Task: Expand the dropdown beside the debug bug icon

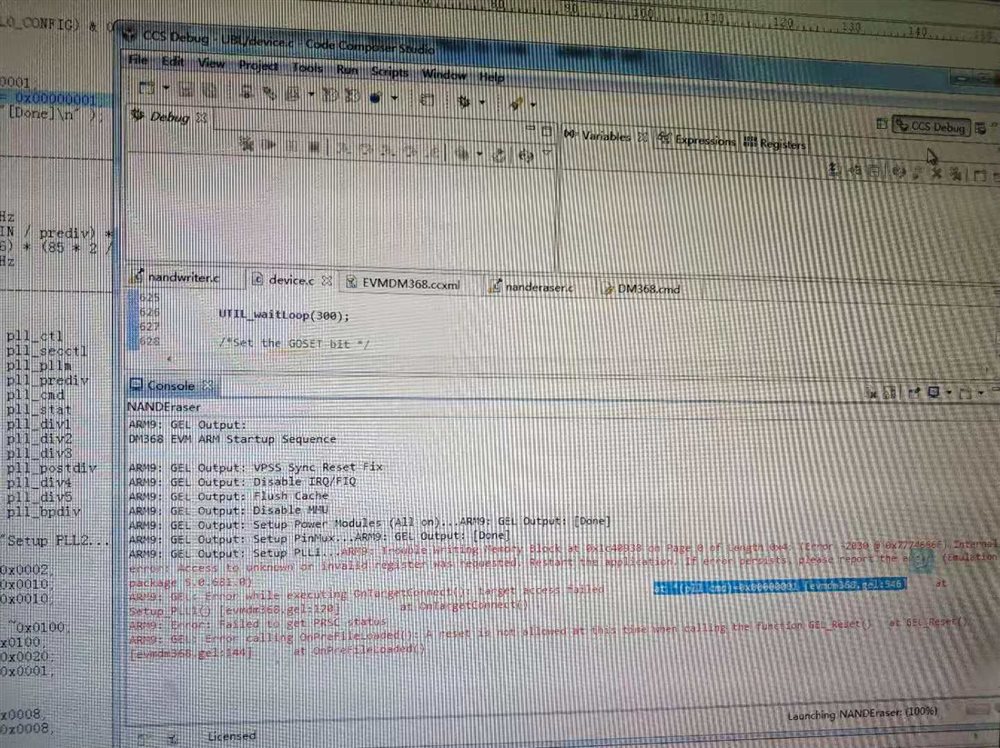Action: (482, 102)
